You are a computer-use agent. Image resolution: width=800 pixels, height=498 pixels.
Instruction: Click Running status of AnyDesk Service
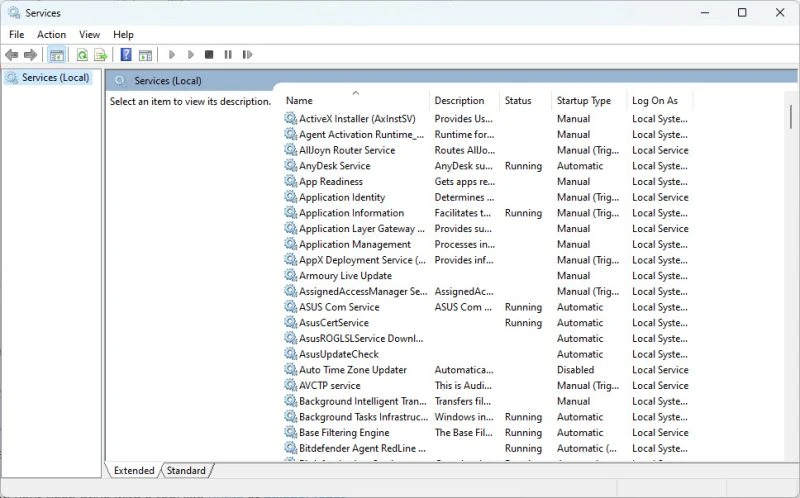[x=523, y=165]
